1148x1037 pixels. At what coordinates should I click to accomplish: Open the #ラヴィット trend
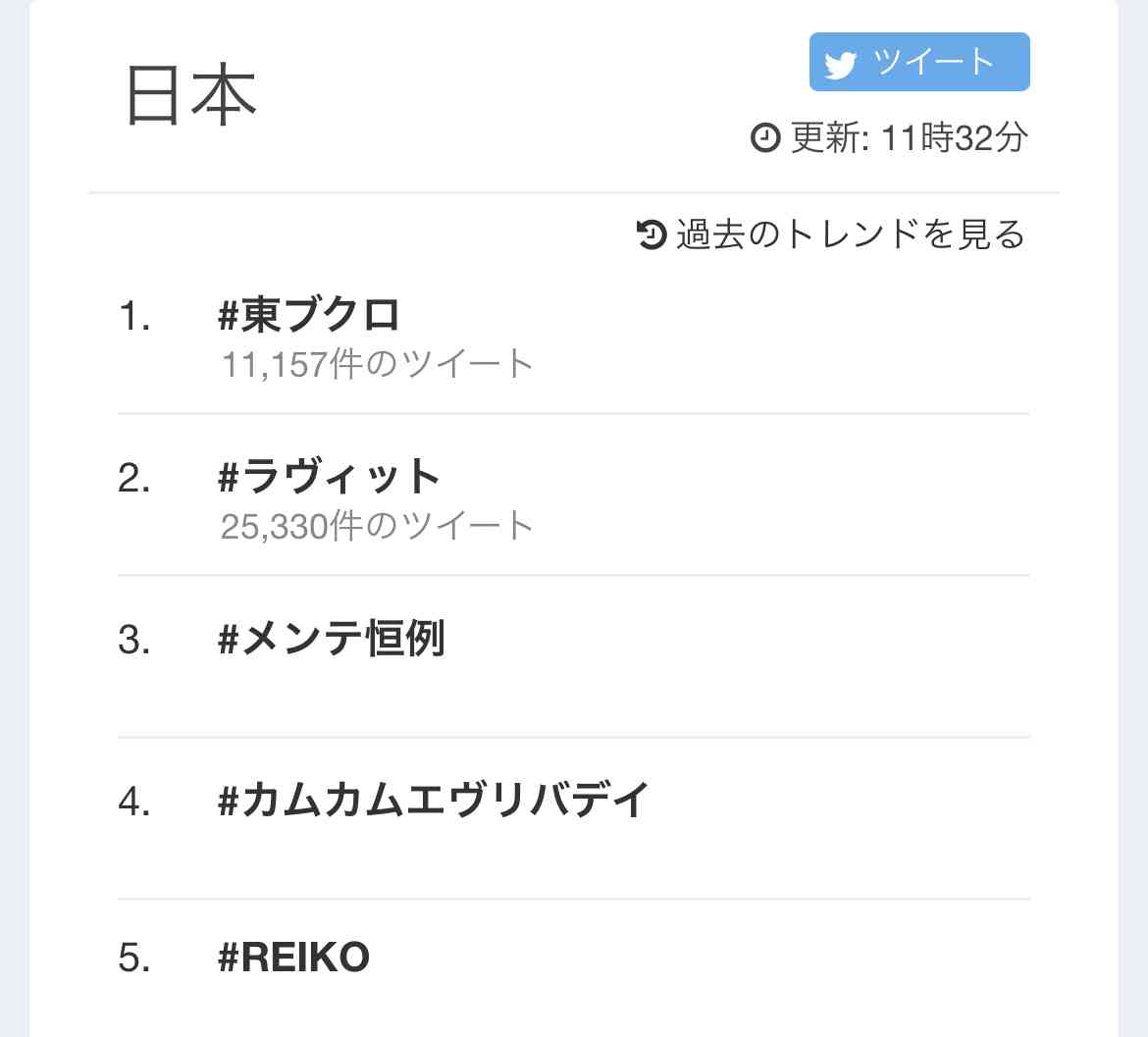(x=329, y=477)
